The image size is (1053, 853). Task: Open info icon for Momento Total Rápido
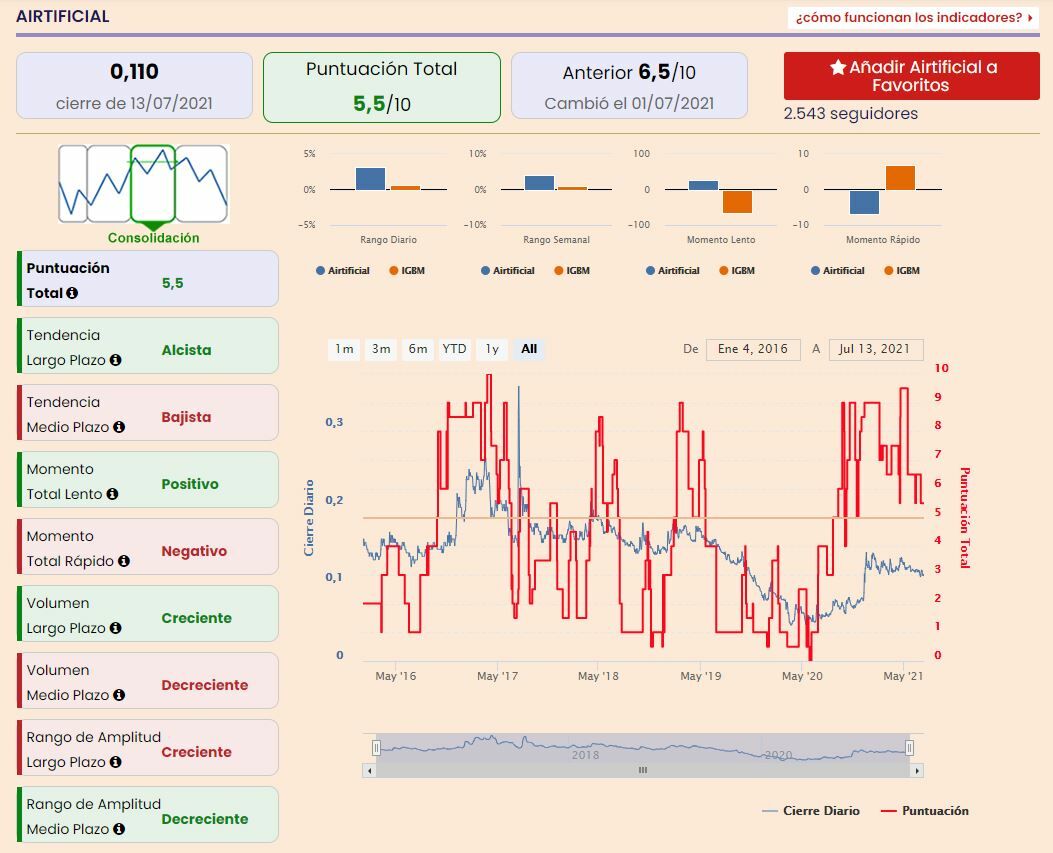click(x=124, y=561)
